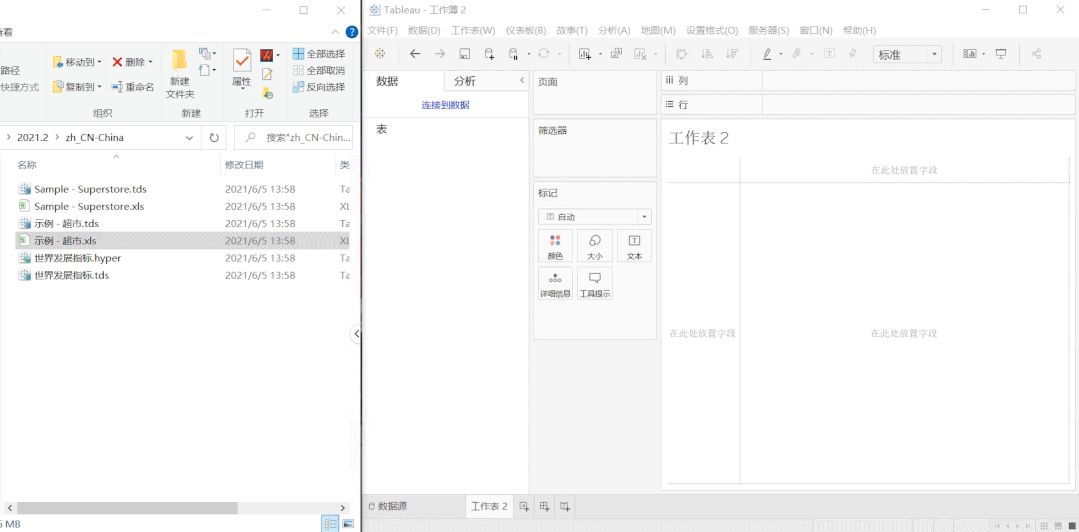Click the Text mark card button
The image size is (1079, 532).
click(x=634, y=246)
